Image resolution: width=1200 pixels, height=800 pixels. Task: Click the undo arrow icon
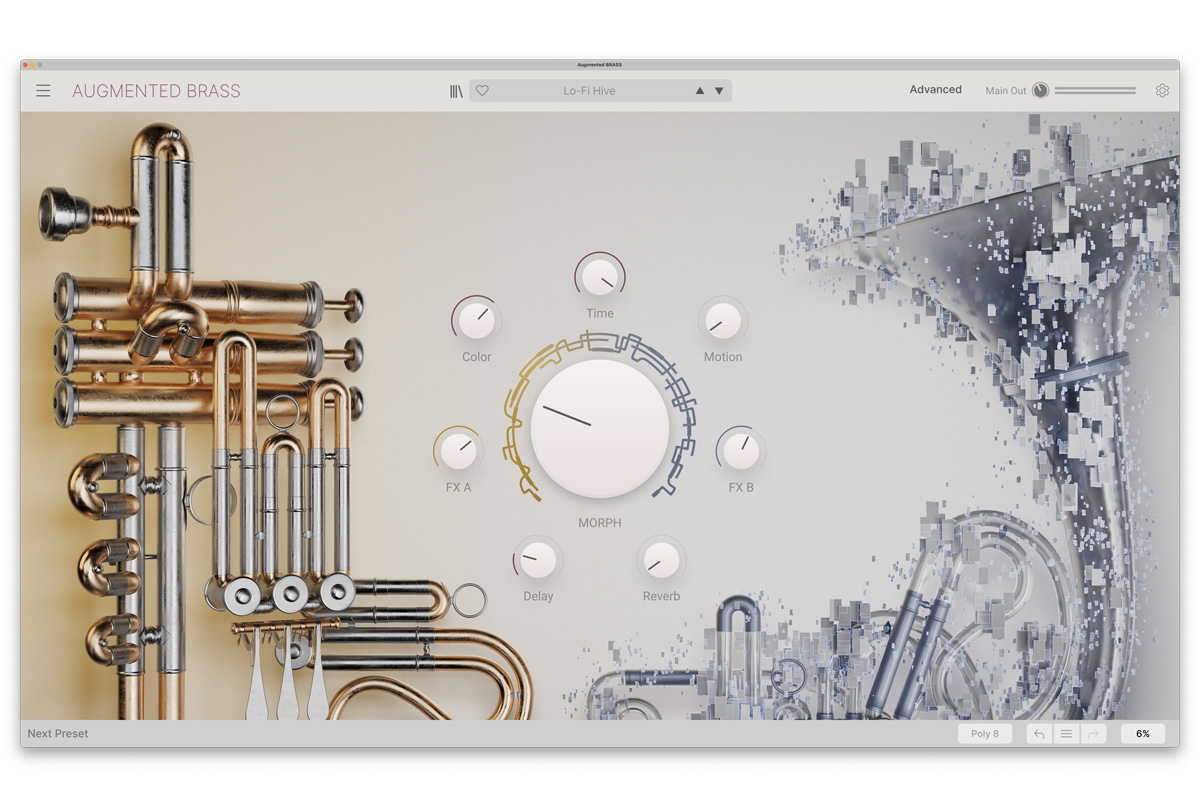tap(1039, 734)
